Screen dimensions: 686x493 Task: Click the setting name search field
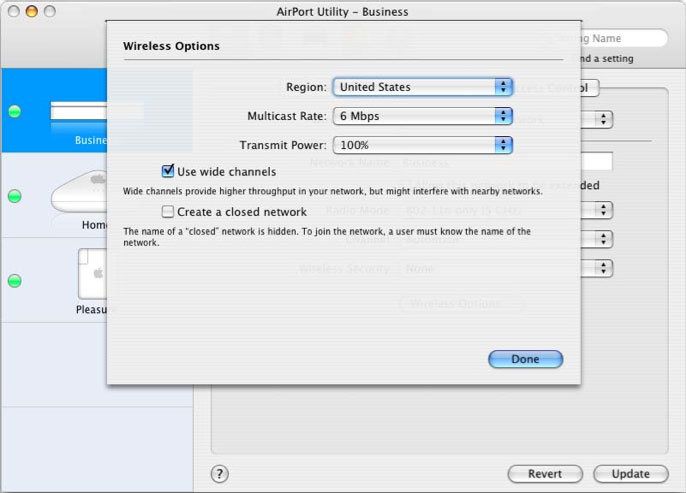(624, 38)
